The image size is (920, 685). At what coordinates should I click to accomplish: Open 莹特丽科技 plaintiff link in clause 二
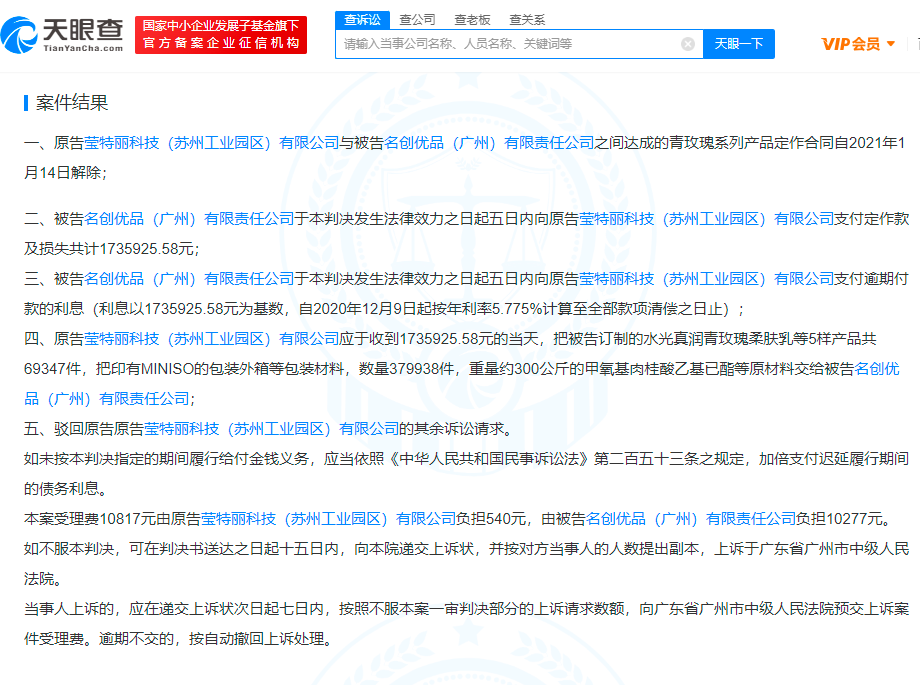(706, 219)
